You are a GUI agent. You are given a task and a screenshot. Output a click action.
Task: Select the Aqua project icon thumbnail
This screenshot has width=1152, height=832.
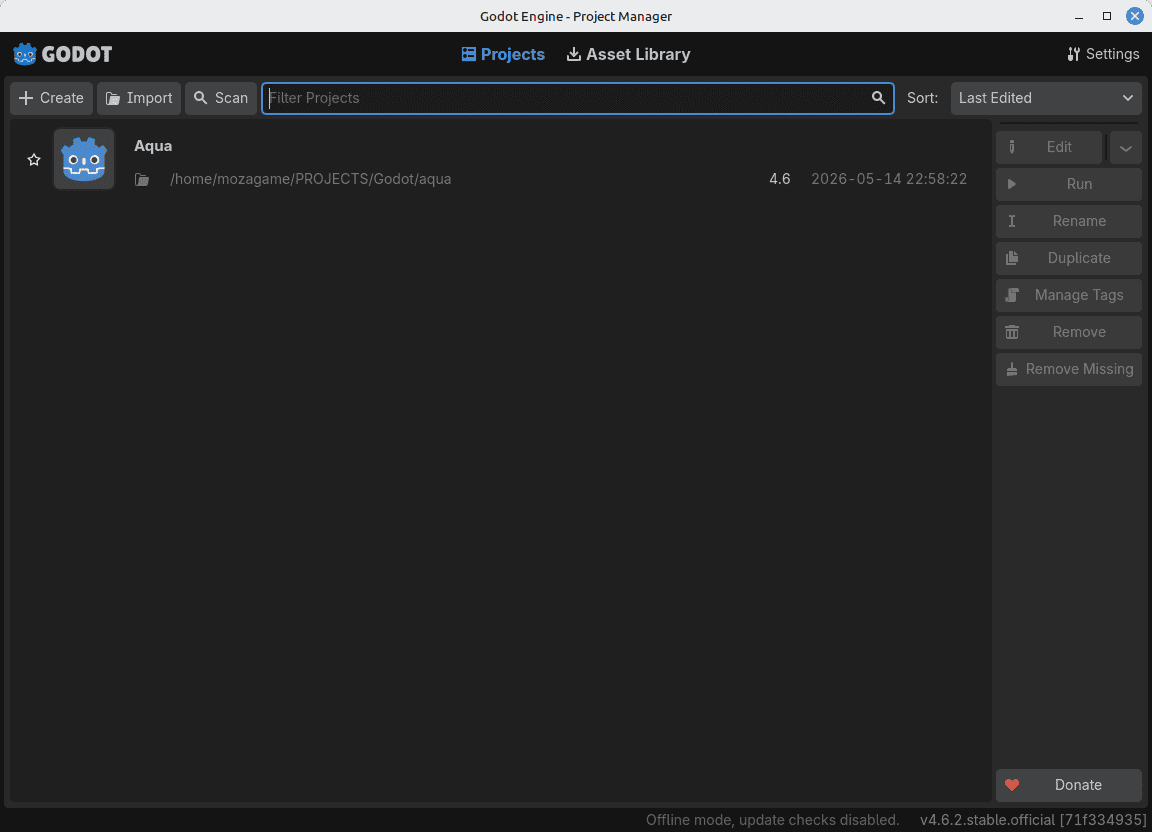[84, 159]
